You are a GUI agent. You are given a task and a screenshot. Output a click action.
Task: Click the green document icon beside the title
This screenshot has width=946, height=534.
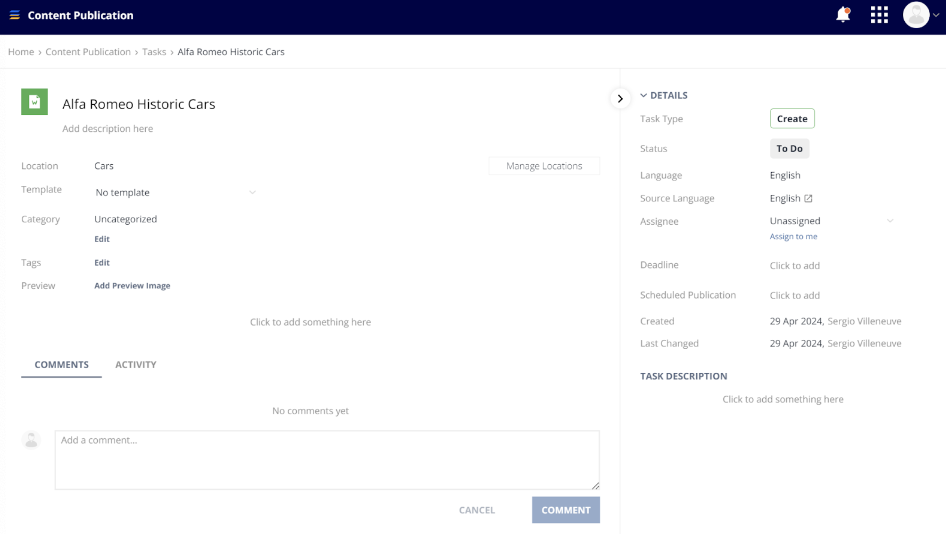(x=34, y=101)
